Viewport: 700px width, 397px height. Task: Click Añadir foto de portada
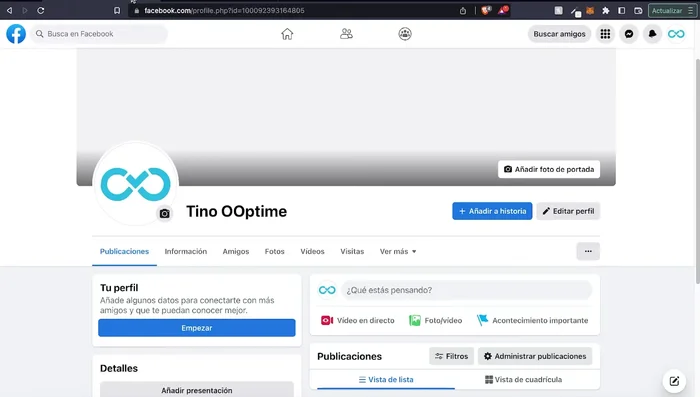[x=549, y=169]
